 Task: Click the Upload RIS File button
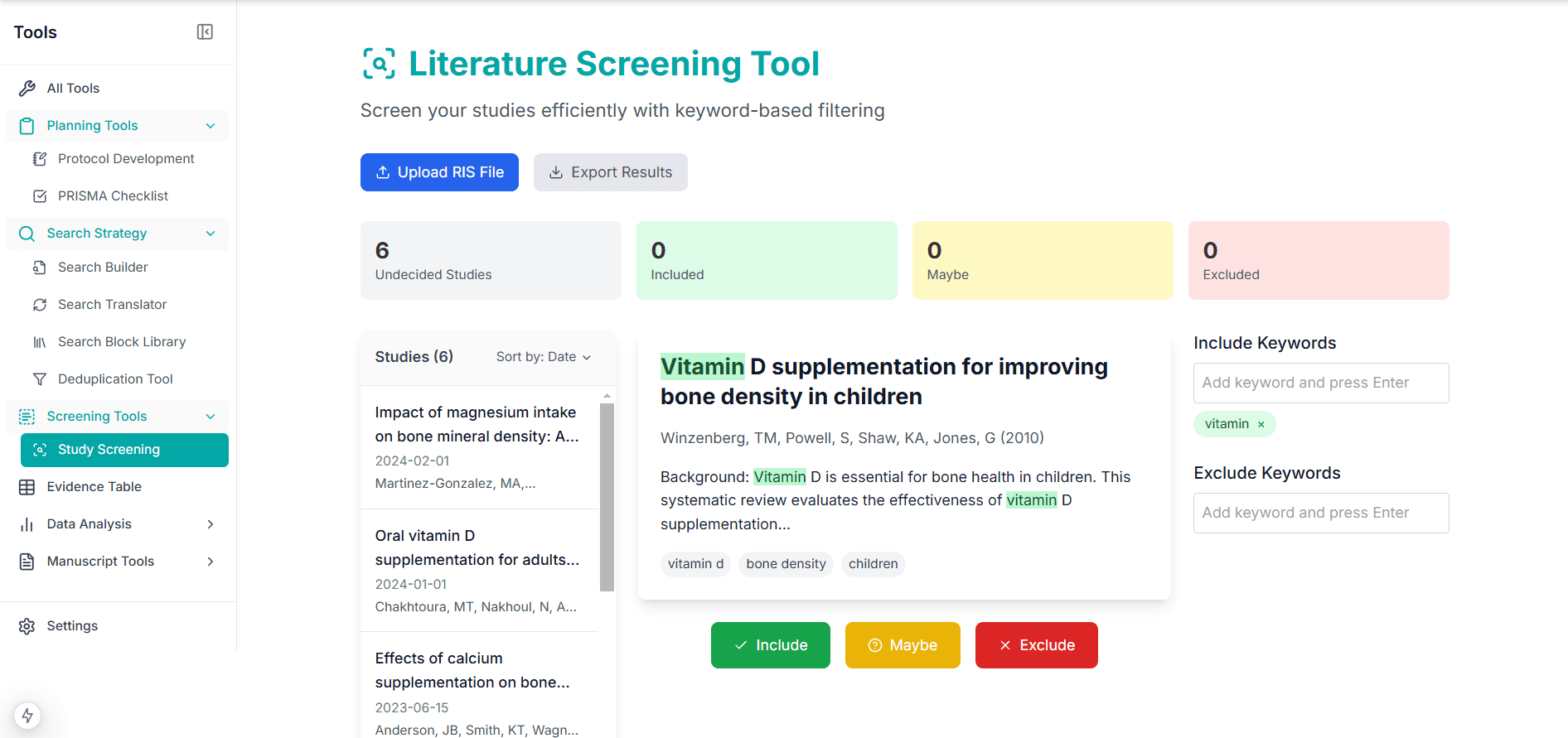click(x=439, y=172)
